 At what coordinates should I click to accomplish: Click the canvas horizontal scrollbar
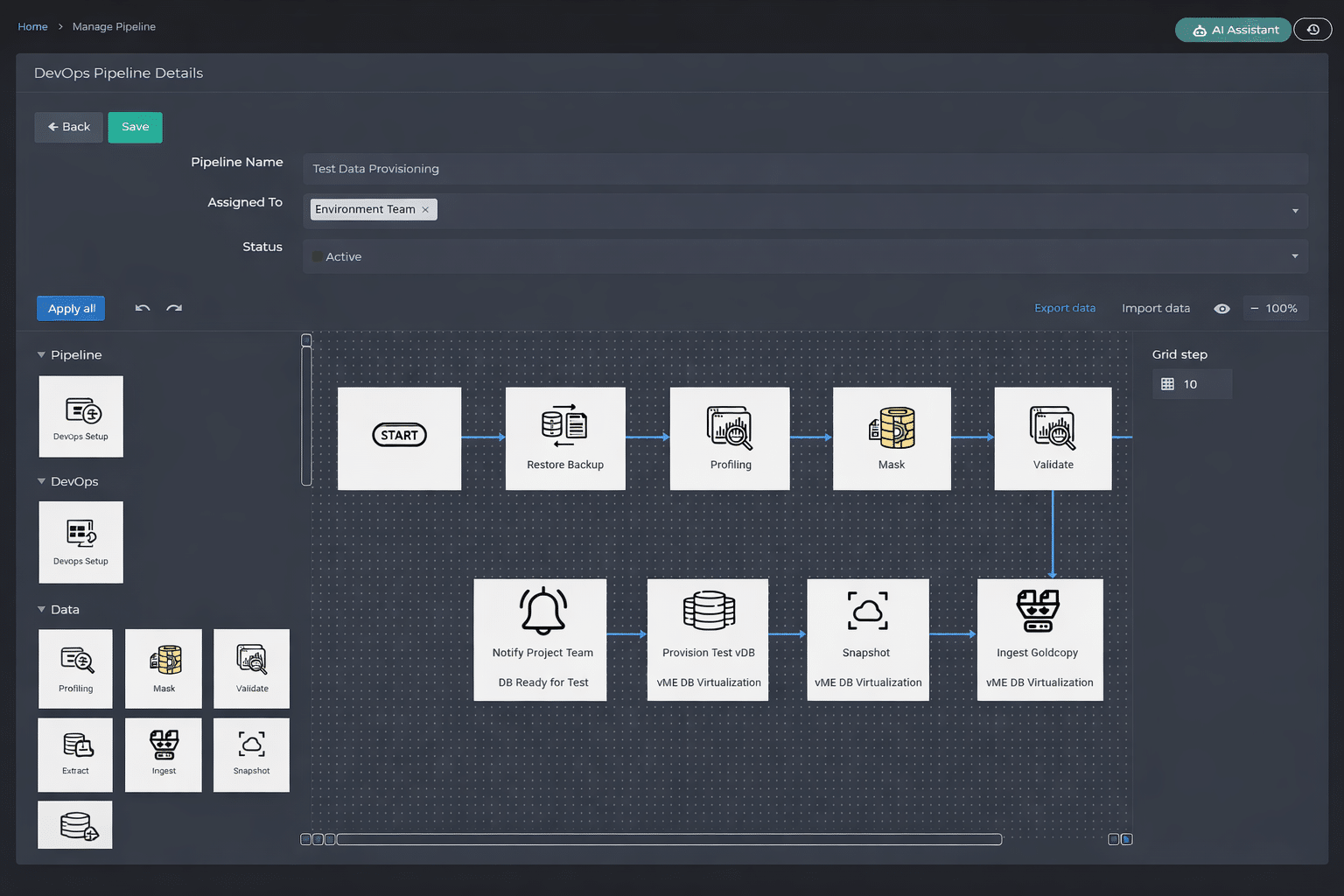[668, 839]
